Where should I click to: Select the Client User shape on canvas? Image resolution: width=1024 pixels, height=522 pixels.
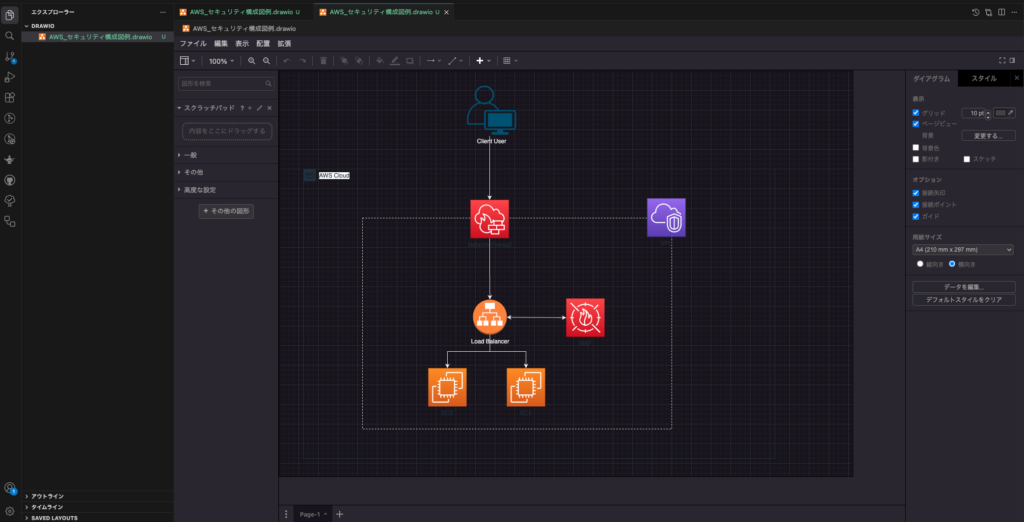coord(490,109)
